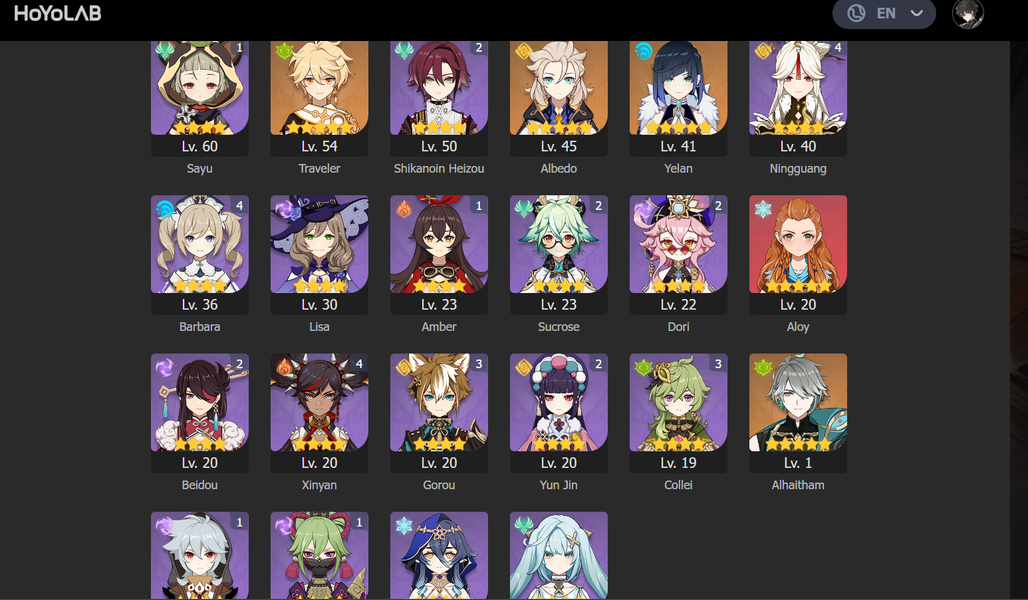Click the Shikanoin Heizou name label
1028x600 pixels.
(x=439, y=169)
